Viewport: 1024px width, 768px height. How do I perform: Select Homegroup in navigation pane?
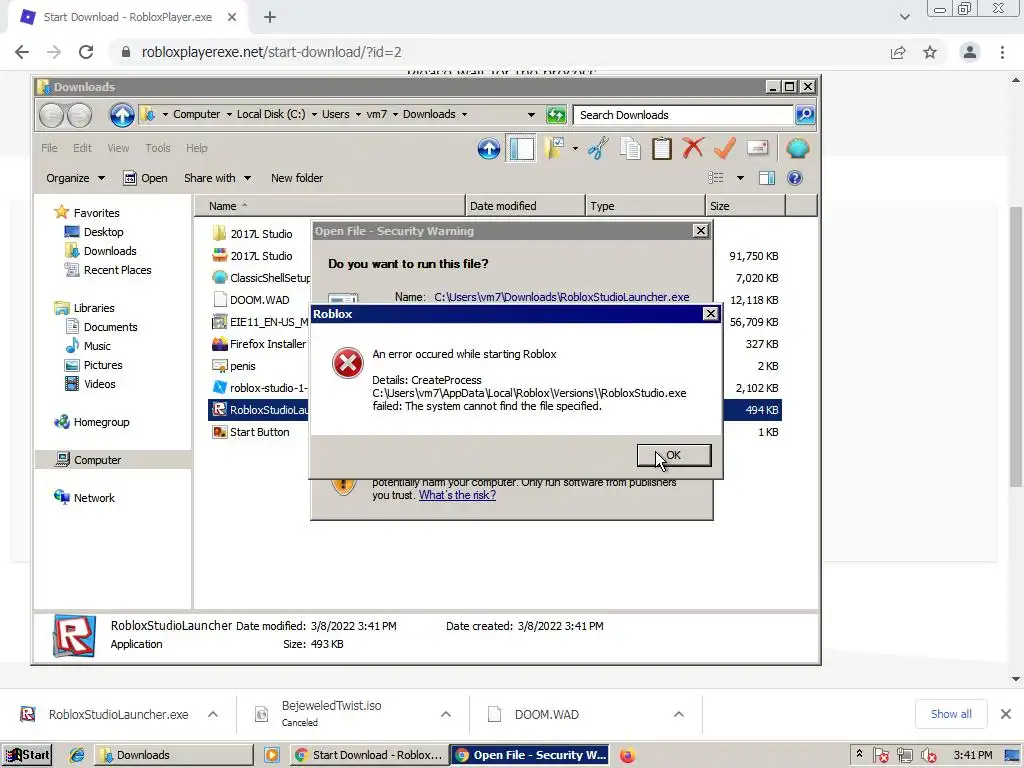91,422
